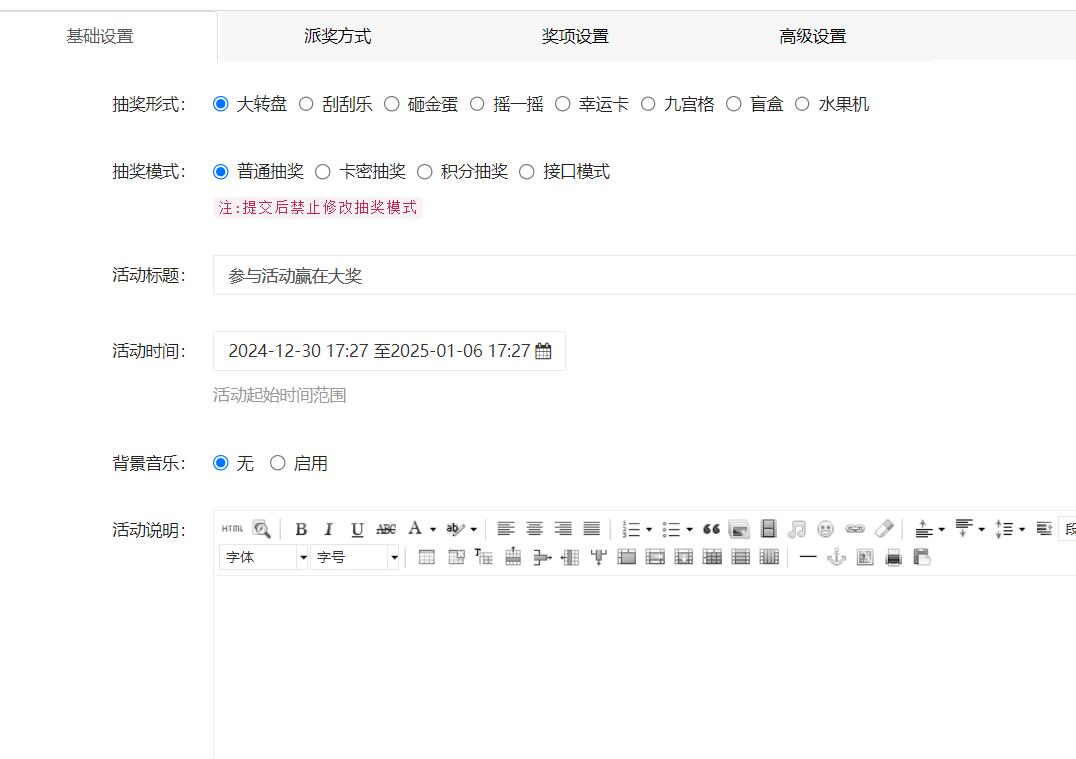
Task: Click the hyperlink icon in the editor toolbar
Action: (854, 529)
